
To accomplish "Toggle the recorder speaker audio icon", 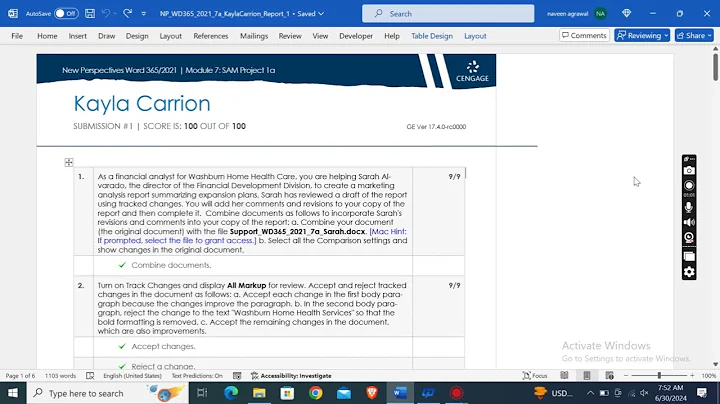I will coord(689,223).
